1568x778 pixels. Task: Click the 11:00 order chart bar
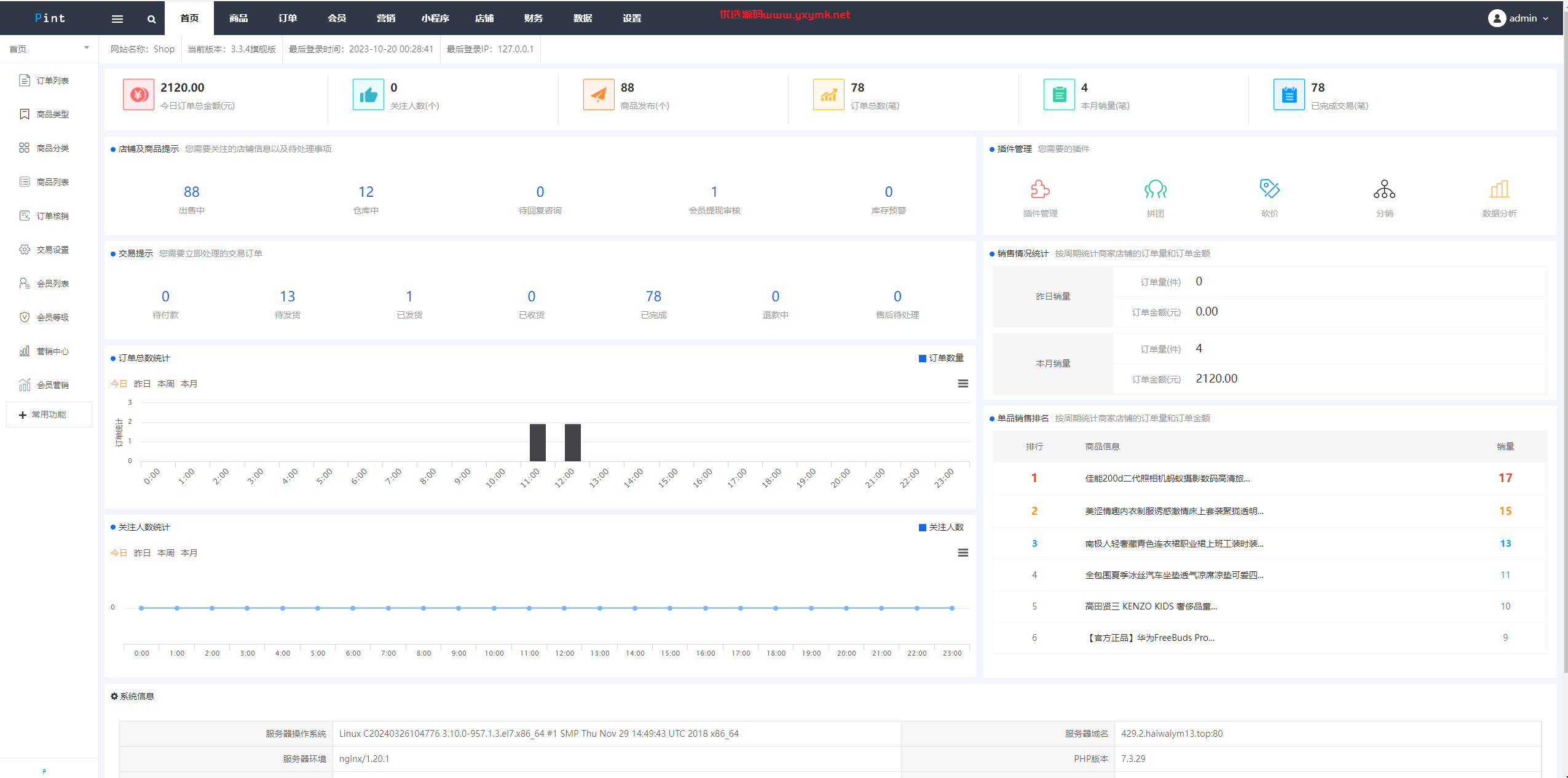tap(537, 442)
